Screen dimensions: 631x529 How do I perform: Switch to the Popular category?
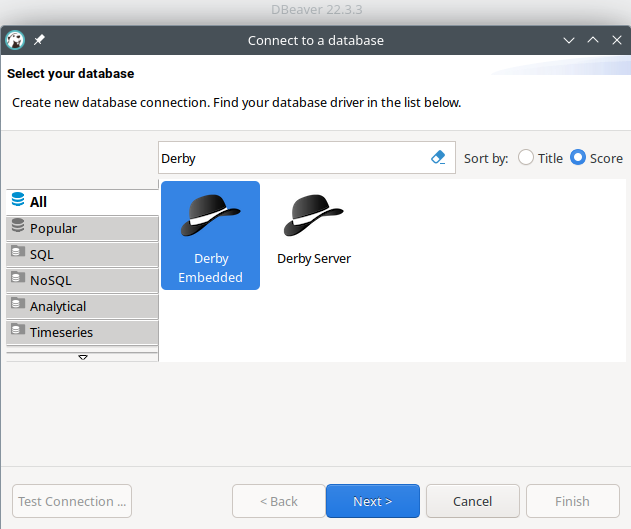82,228
